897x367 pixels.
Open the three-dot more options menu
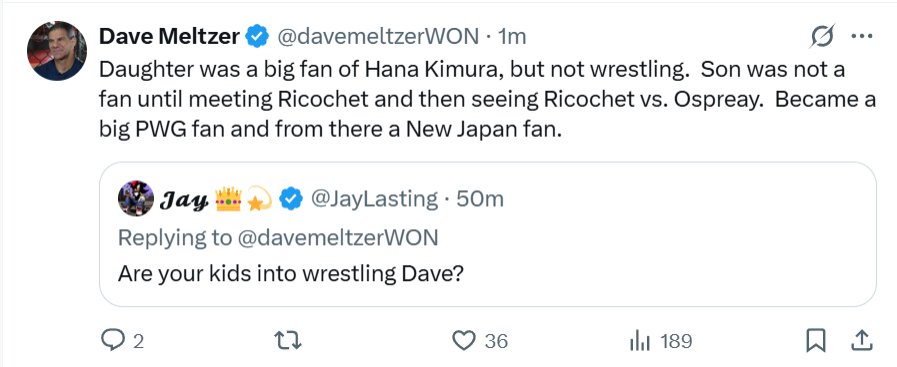tap(862, 37)
